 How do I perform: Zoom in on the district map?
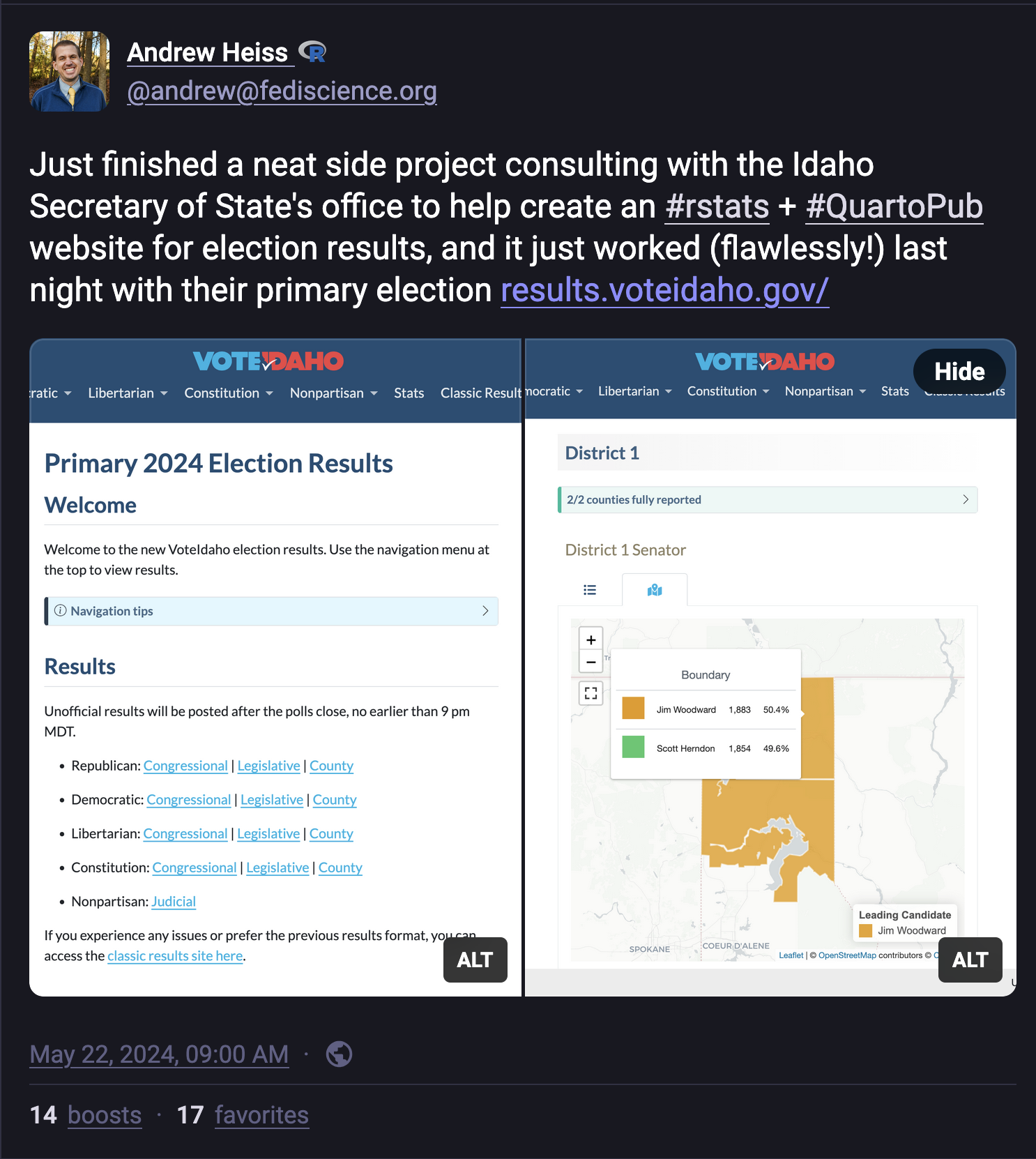591,639
